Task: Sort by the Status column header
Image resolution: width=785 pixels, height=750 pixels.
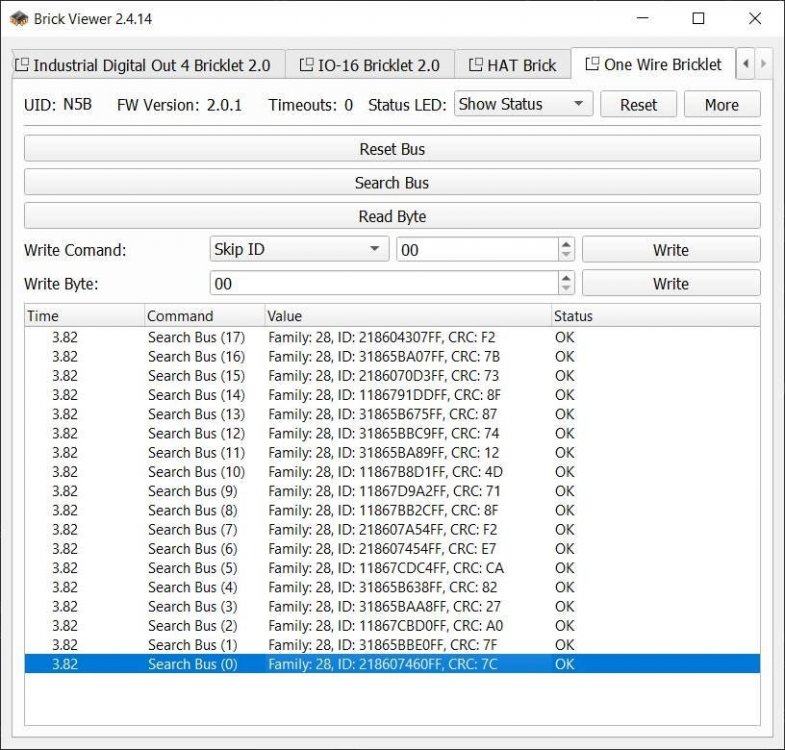Action: [x=655, y=315]
